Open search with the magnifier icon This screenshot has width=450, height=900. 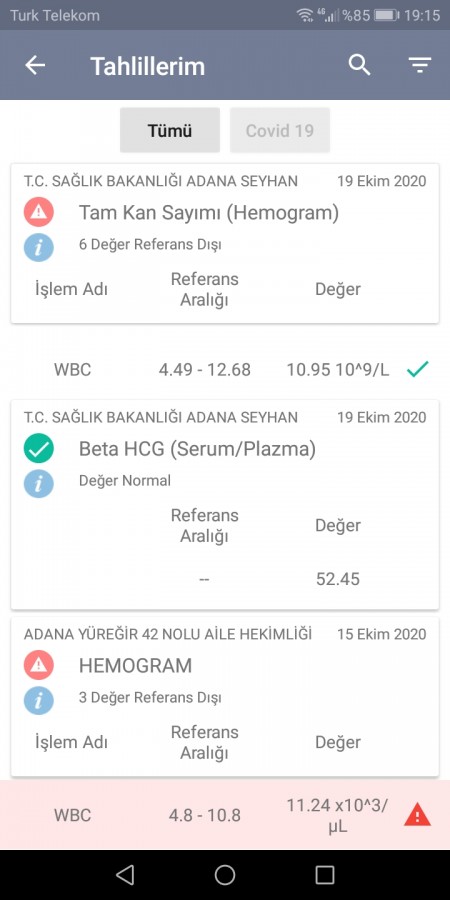(x=359, y=65)
